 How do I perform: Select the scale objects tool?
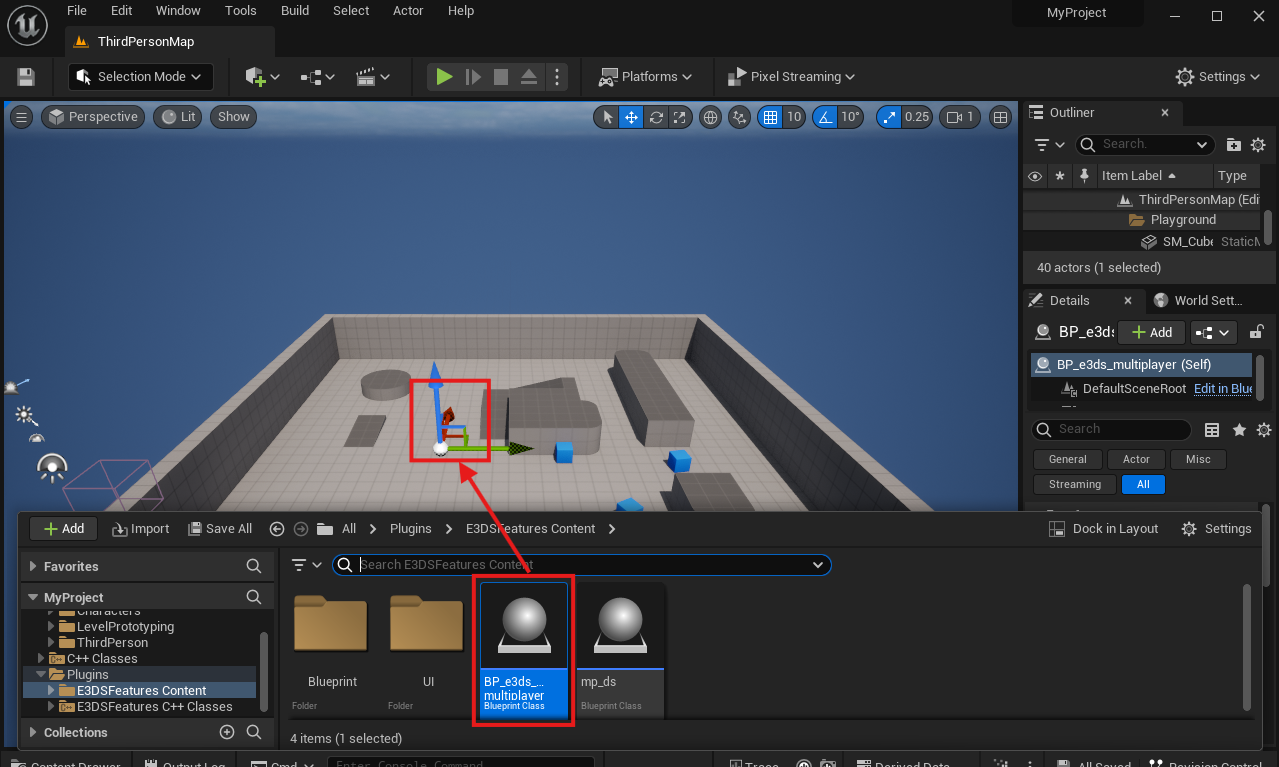[680, 117]
